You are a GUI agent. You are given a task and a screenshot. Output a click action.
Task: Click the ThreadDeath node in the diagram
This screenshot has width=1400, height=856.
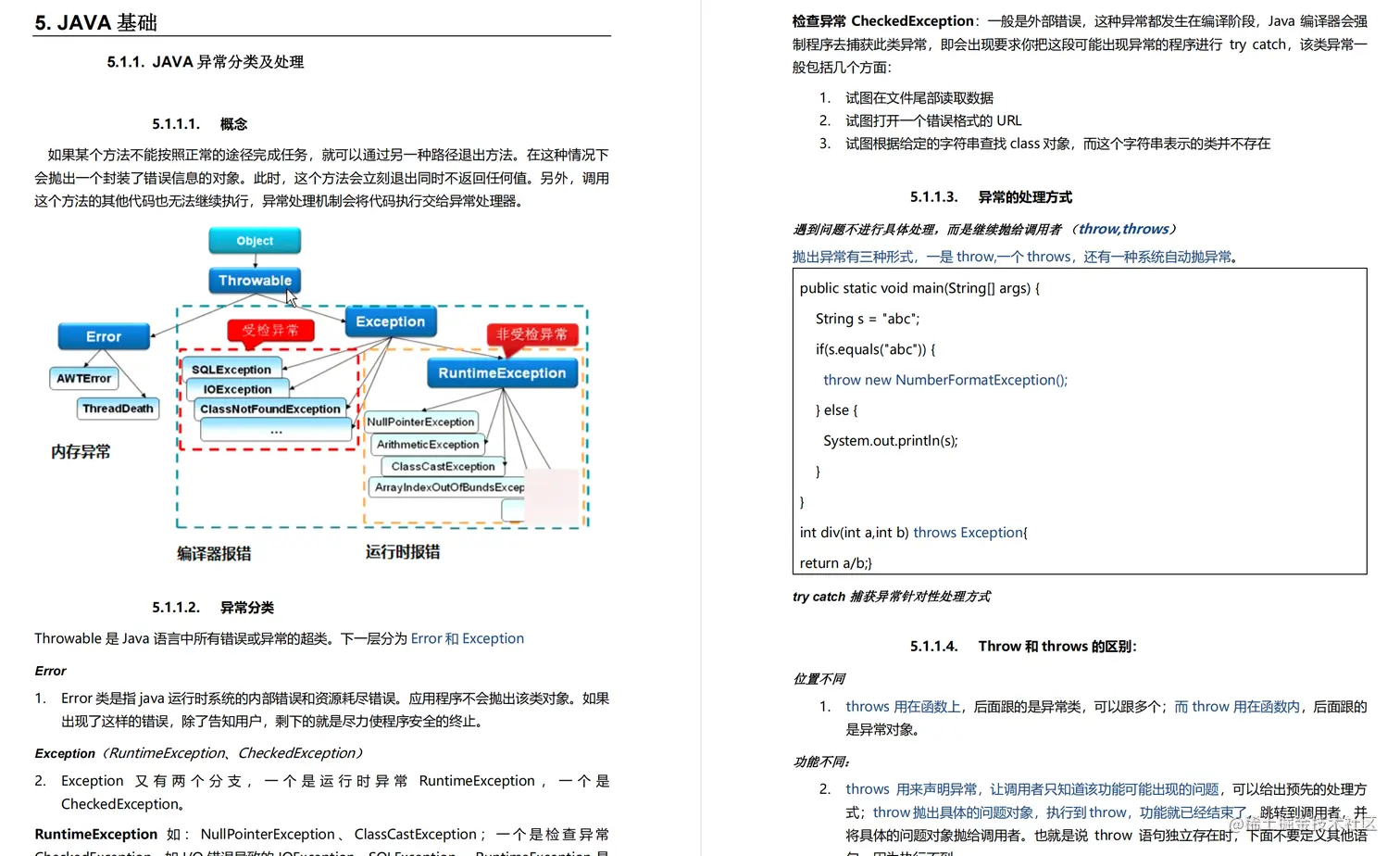click(118, 409)
